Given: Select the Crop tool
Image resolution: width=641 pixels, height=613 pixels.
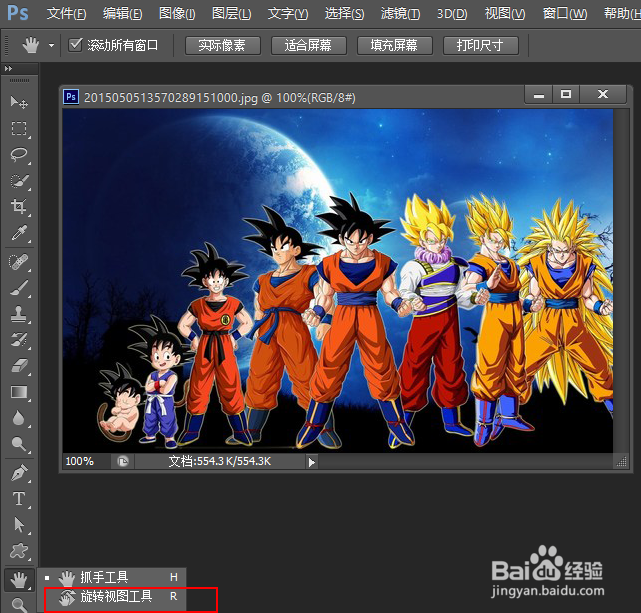Looking at the screenshot, I should coord(19,206).
